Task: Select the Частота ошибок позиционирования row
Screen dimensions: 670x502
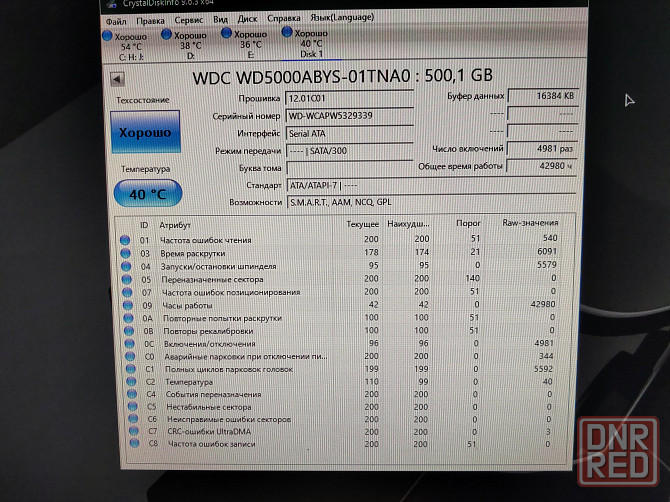Action: (x=340, y=292)
